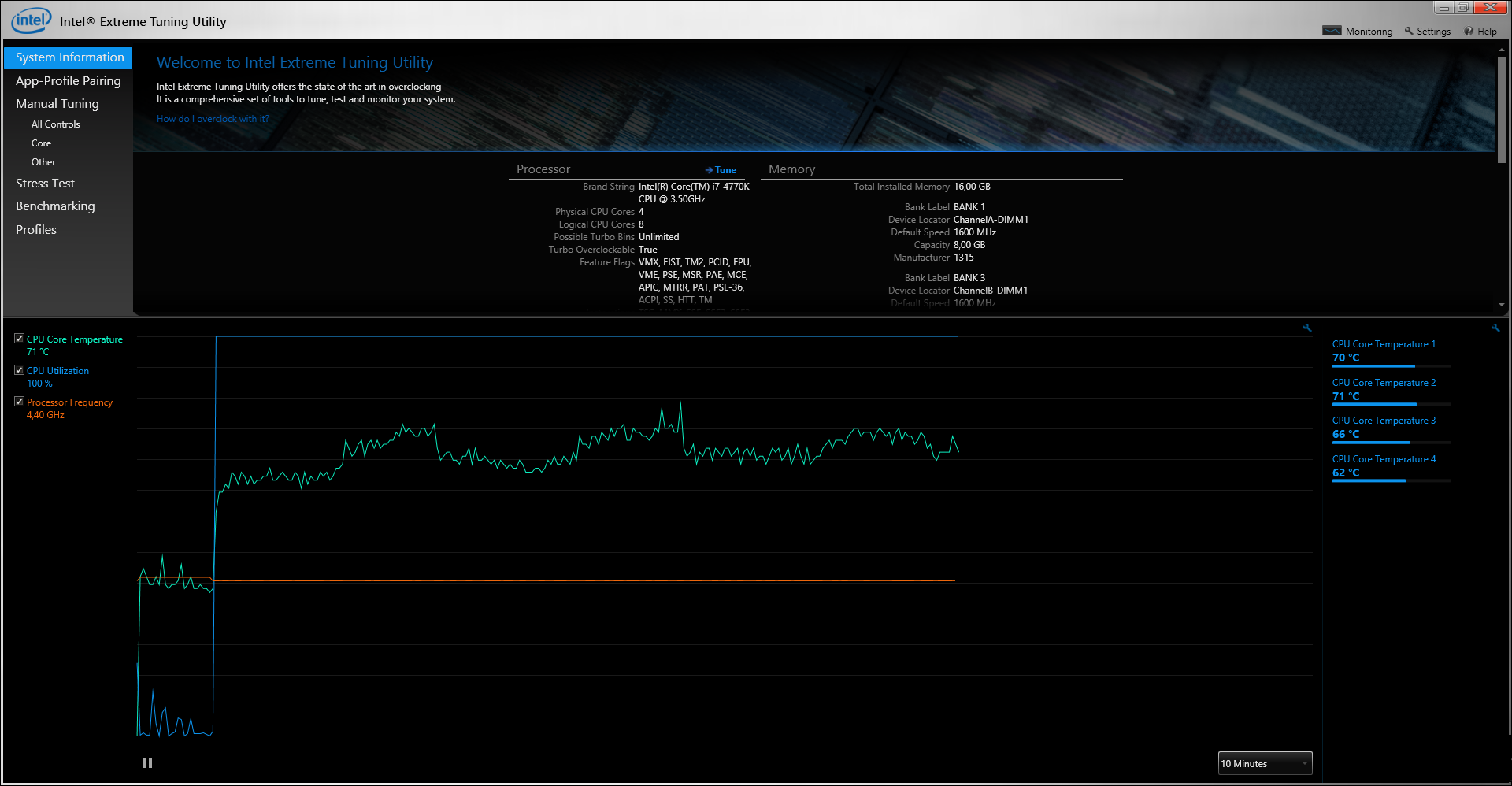Click the '16,00 GB' total installed memory value

point(972,187)
